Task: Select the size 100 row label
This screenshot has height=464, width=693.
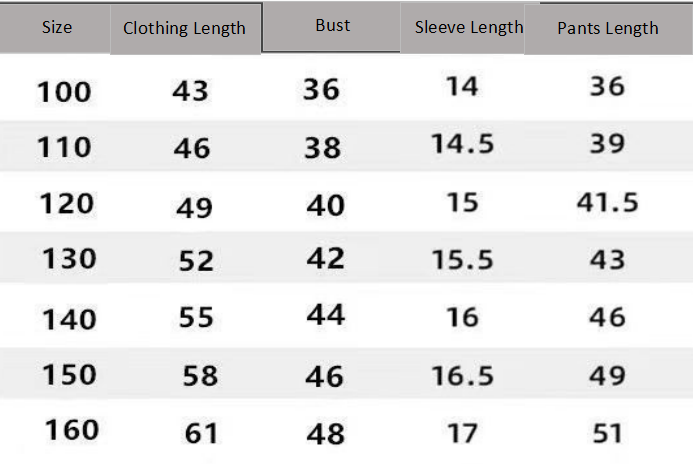Action: (x=64, y=92)
